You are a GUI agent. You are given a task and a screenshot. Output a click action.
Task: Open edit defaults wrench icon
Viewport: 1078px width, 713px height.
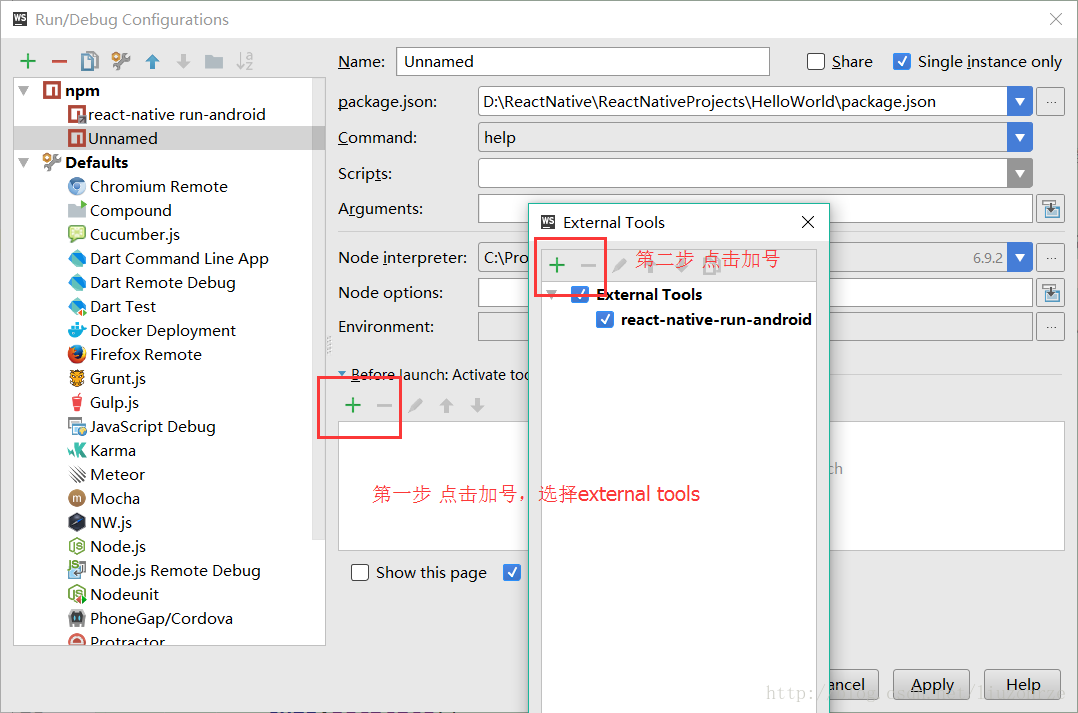pyautogui.click(x=121, y=61)
